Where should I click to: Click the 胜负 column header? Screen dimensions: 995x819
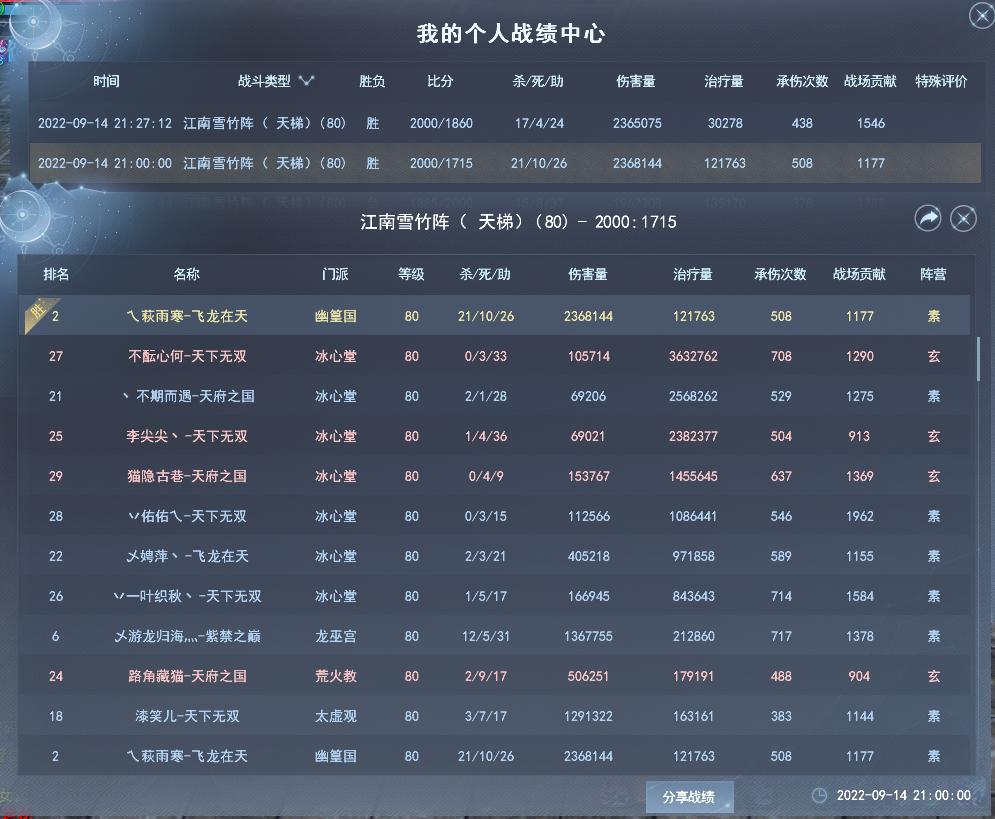click(x=372, y=81)
